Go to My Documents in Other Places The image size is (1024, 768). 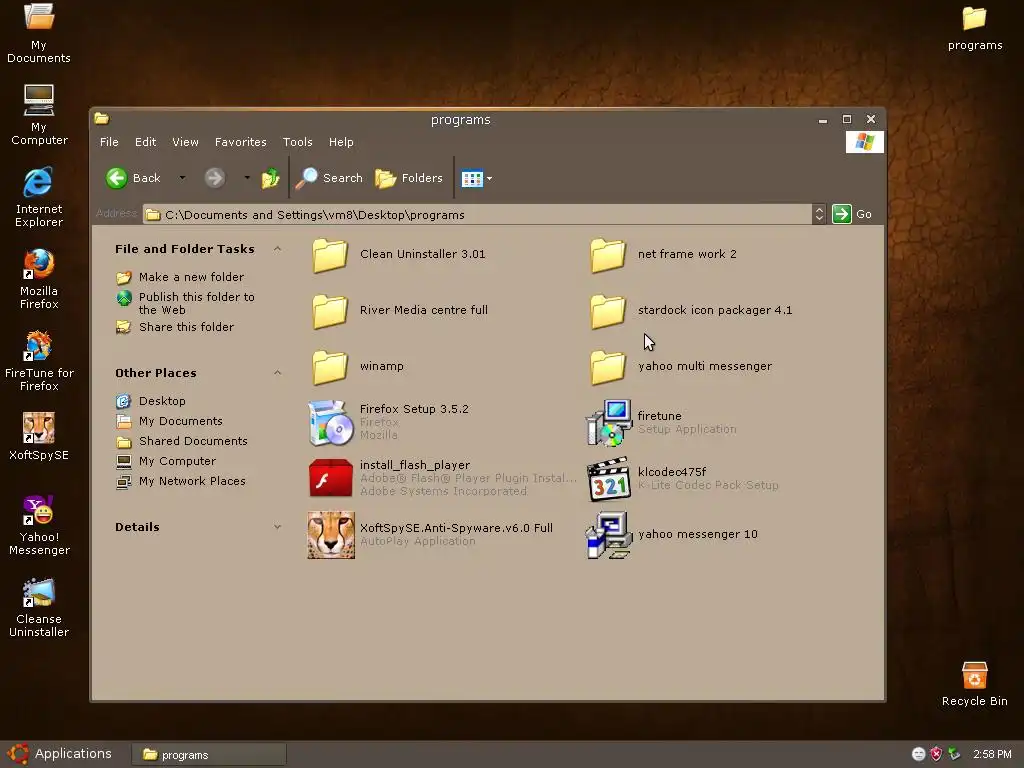(181, 421)
